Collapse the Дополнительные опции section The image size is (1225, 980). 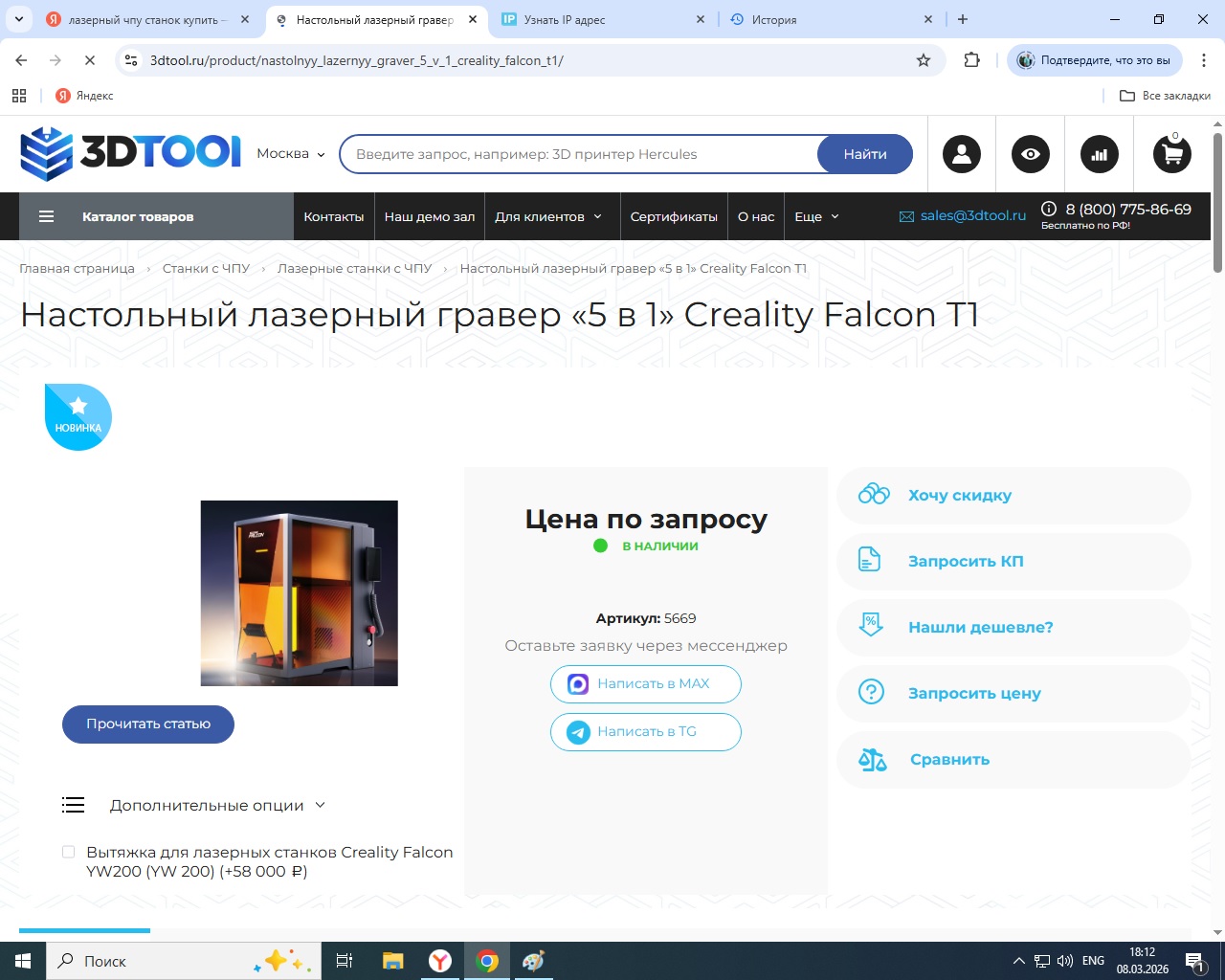(218, 805)
